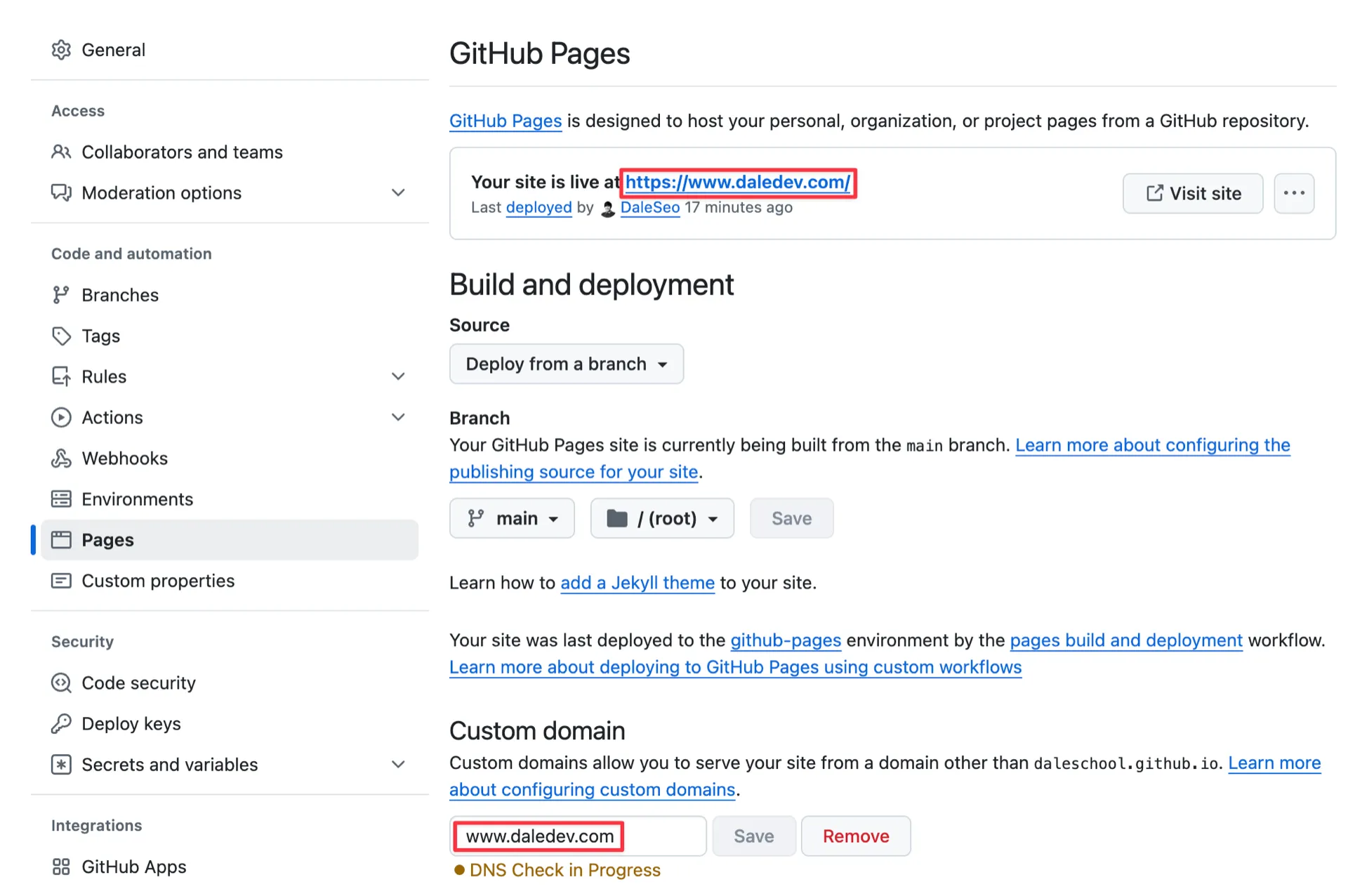
Task: Click the GitHub Apps icon
Action: [62, 867]
